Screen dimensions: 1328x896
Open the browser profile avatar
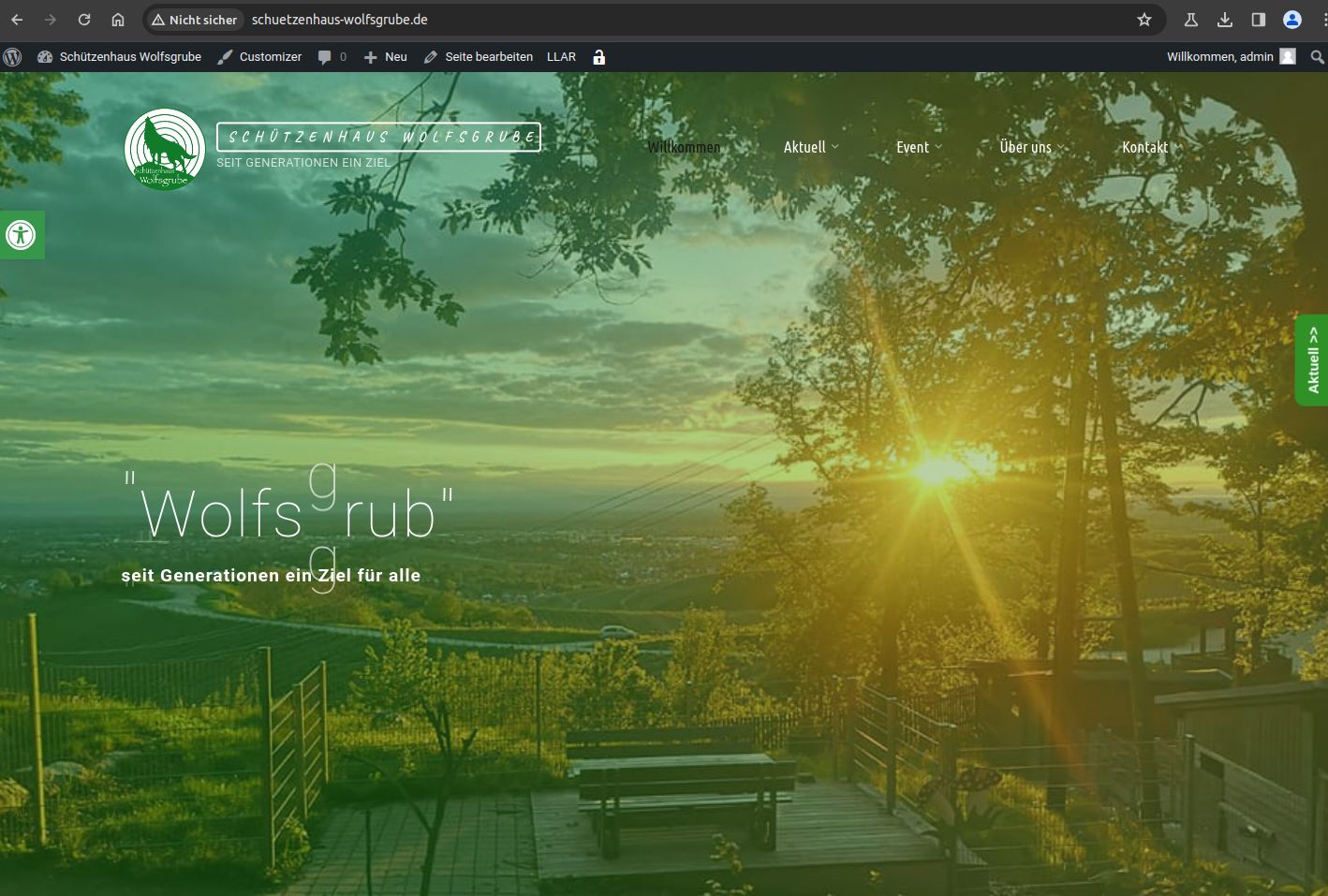[x=1292, y=20]
